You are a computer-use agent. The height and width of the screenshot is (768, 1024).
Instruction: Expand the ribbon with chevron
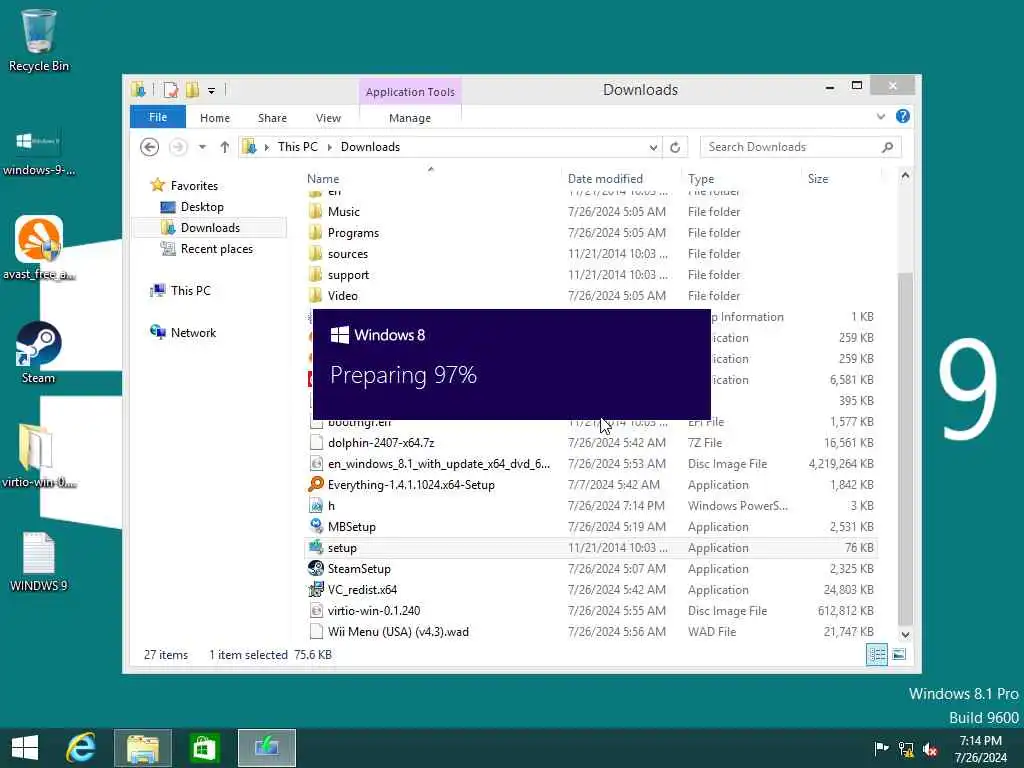881,116
